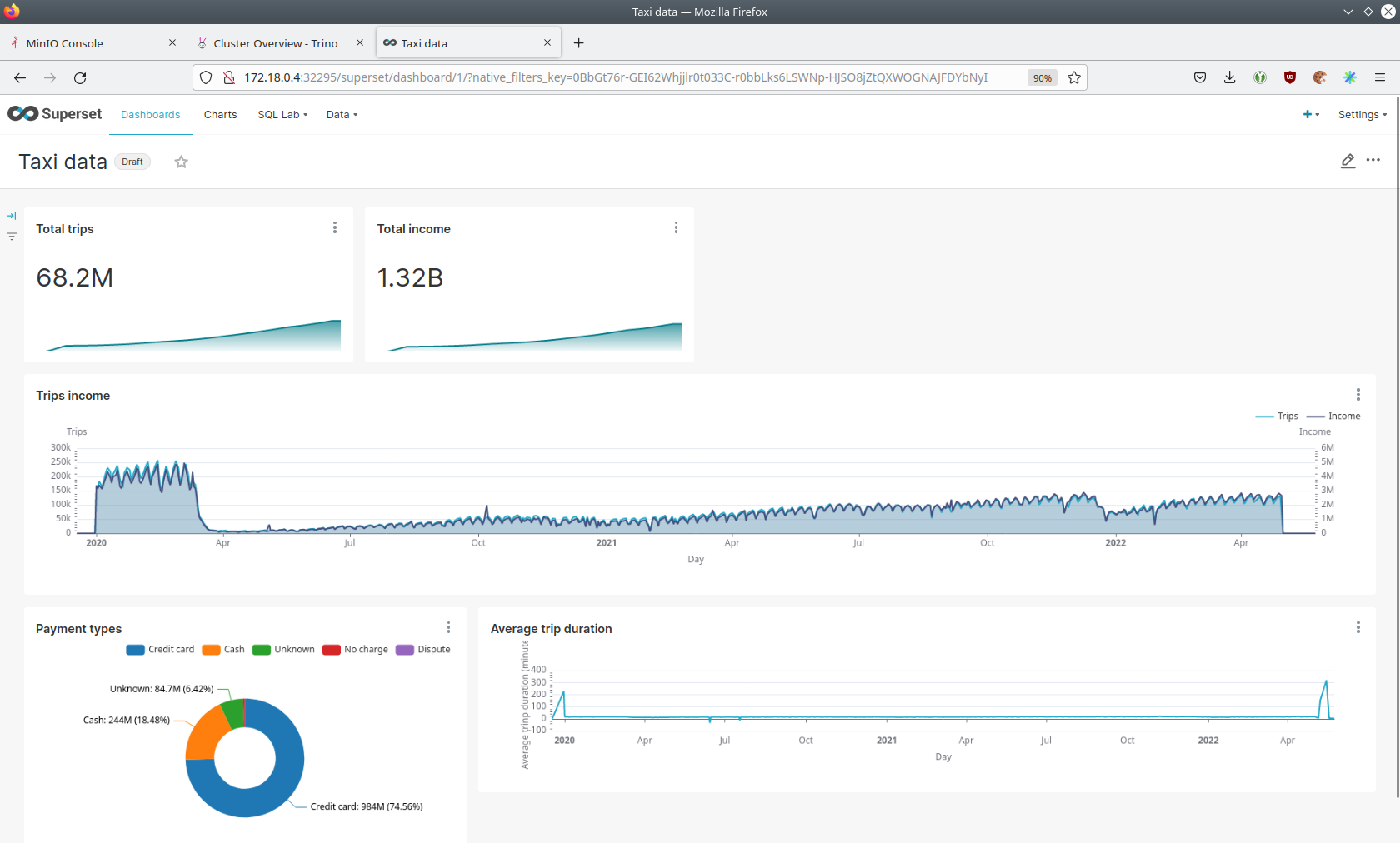Expand the Data dropdown menu
The image size is (1400, 843).
(342, 115)
